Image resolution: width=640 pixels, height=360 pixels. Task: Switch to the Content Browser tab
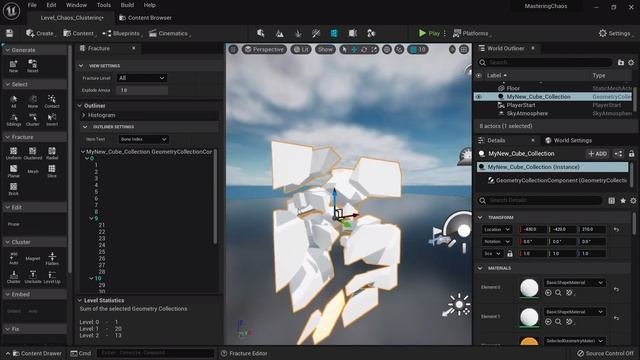[x=145, y=18]
